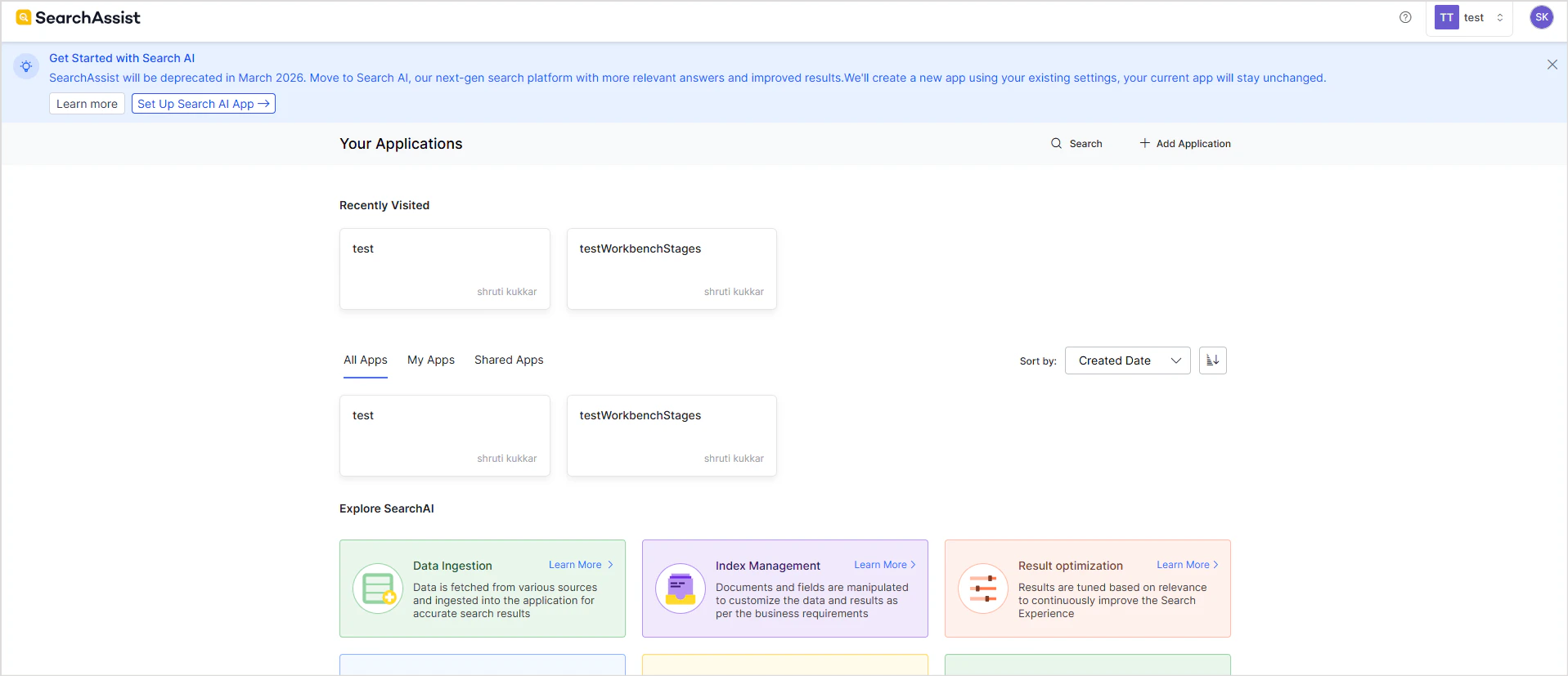Click the Learn more button in banner
Viewport: 1568px width, 676px height.
pyautogui.click(x=87, y=104)
